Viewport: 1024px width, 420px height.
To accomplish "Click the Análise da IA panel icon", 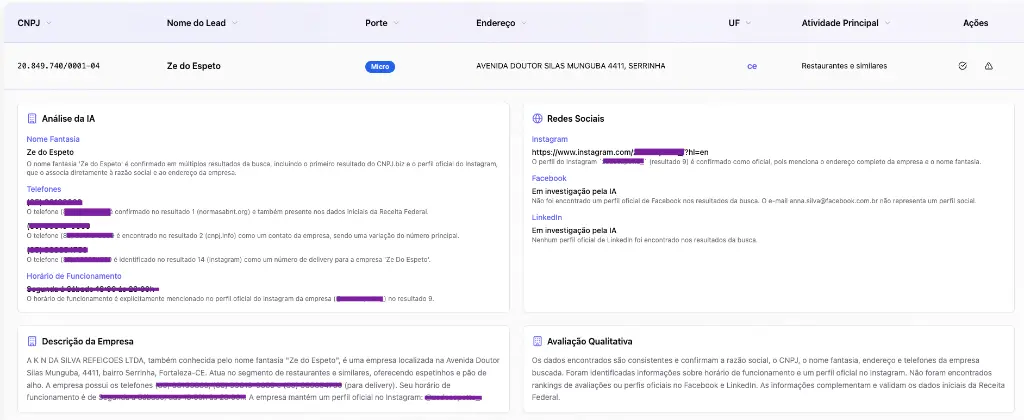I will 32,118.
